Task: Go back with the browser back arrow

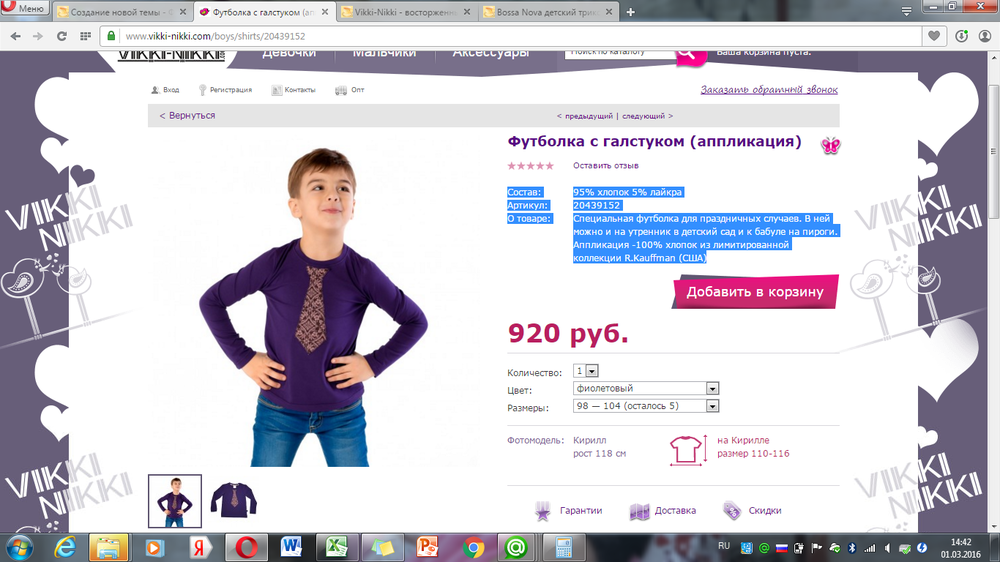Action: pyautogui.click(x=15, y=36)
